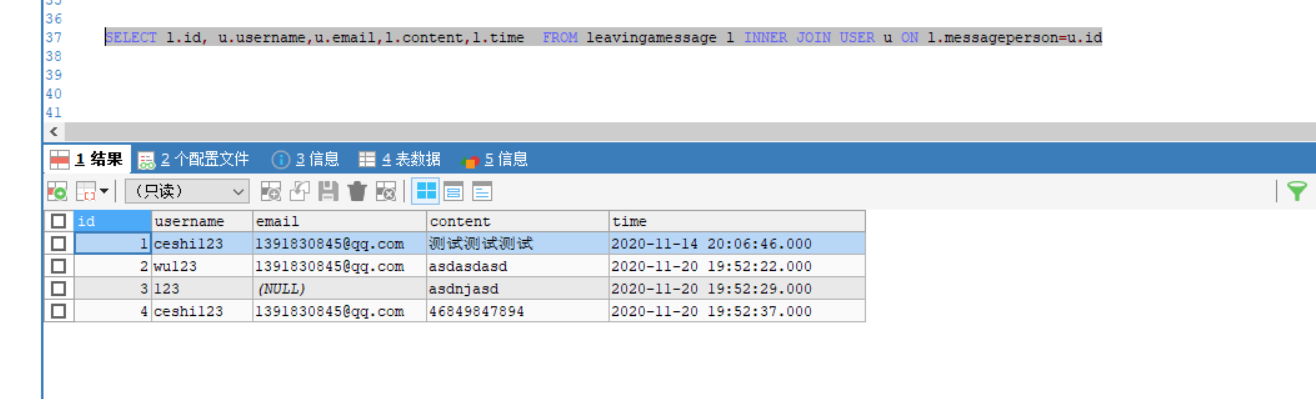The height and width of the screenshot is (399, 1316).
Task: Switch to text view icon
Action: (x=482, y=191)
